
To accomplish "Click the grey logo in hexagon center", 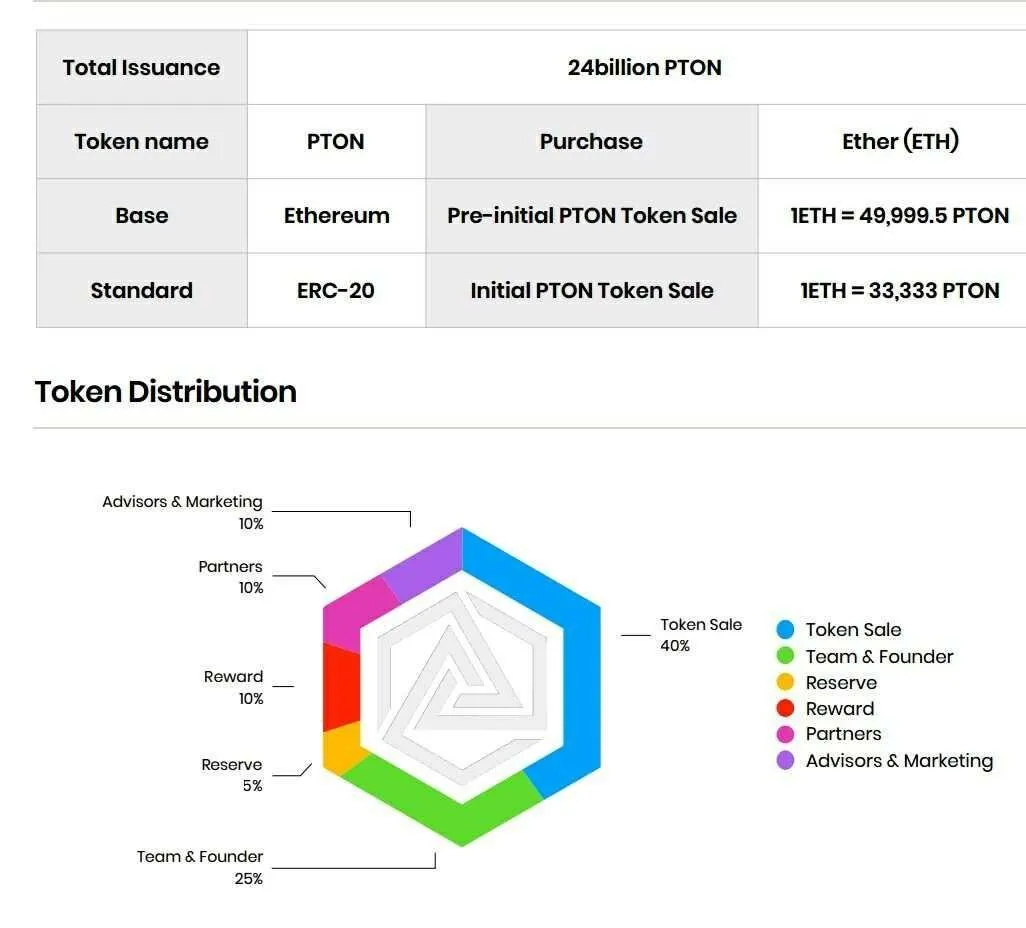I will [462, 686].
